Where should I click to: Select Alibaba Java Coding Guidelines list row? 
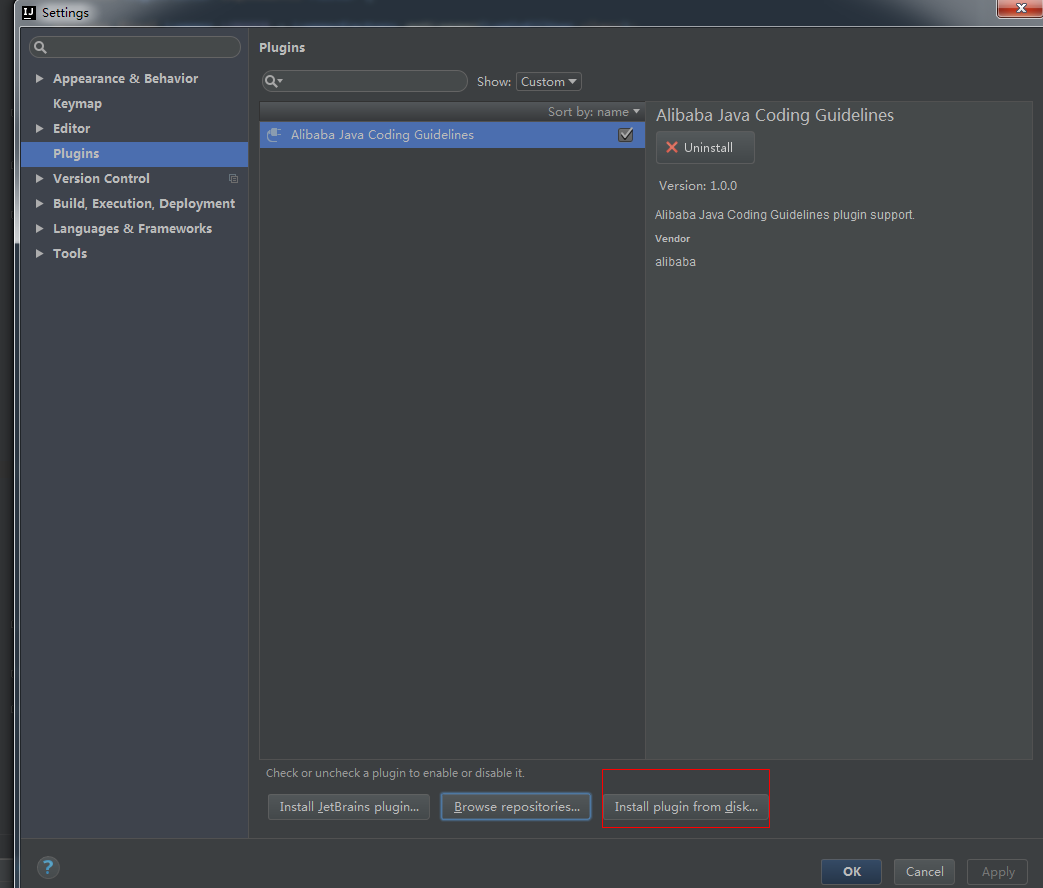tap(452, 135)
